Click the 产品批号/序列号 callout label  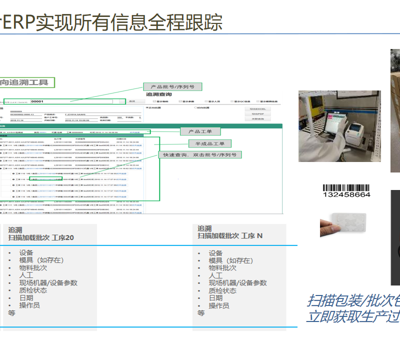pyautogui.click(x=172, y=87)
